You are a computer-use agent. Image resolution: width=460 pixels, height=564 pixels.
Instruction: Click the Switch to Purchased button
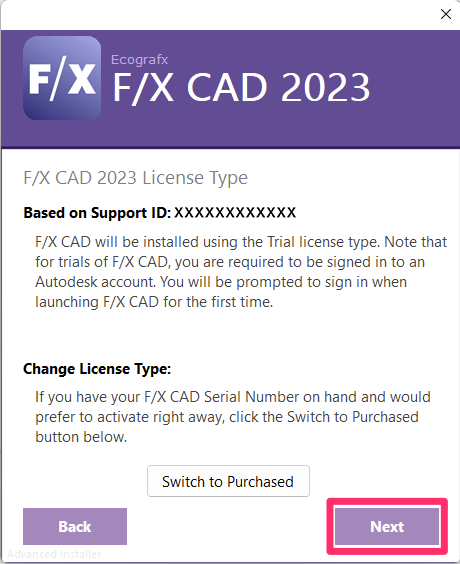click(228, 481)
